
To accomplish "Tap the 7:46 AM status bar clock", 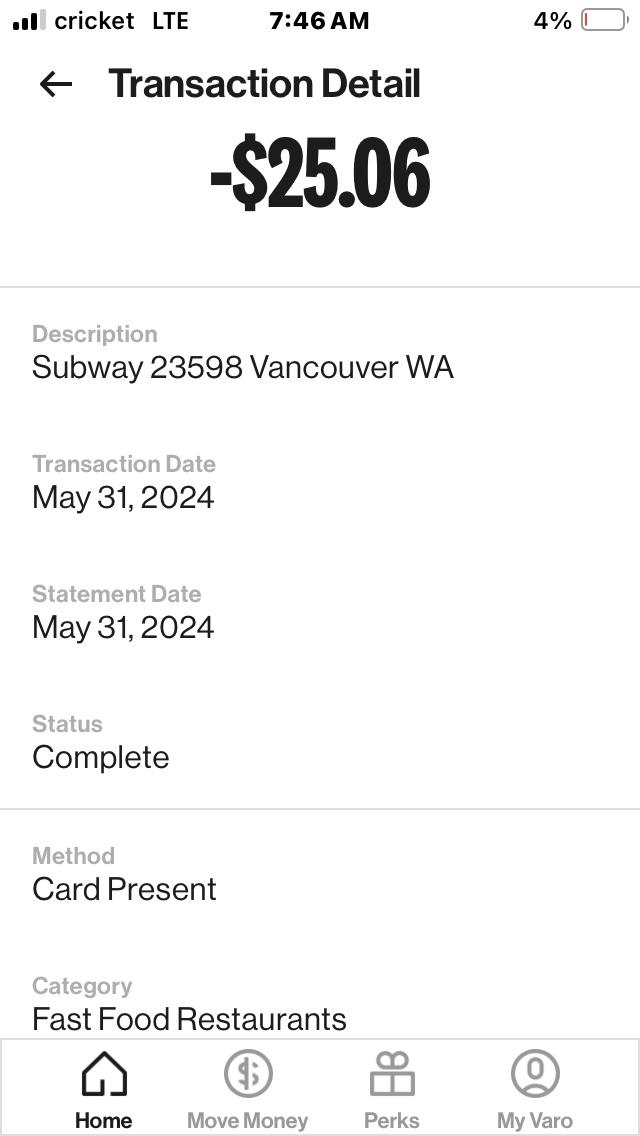I will click(319, 21).
